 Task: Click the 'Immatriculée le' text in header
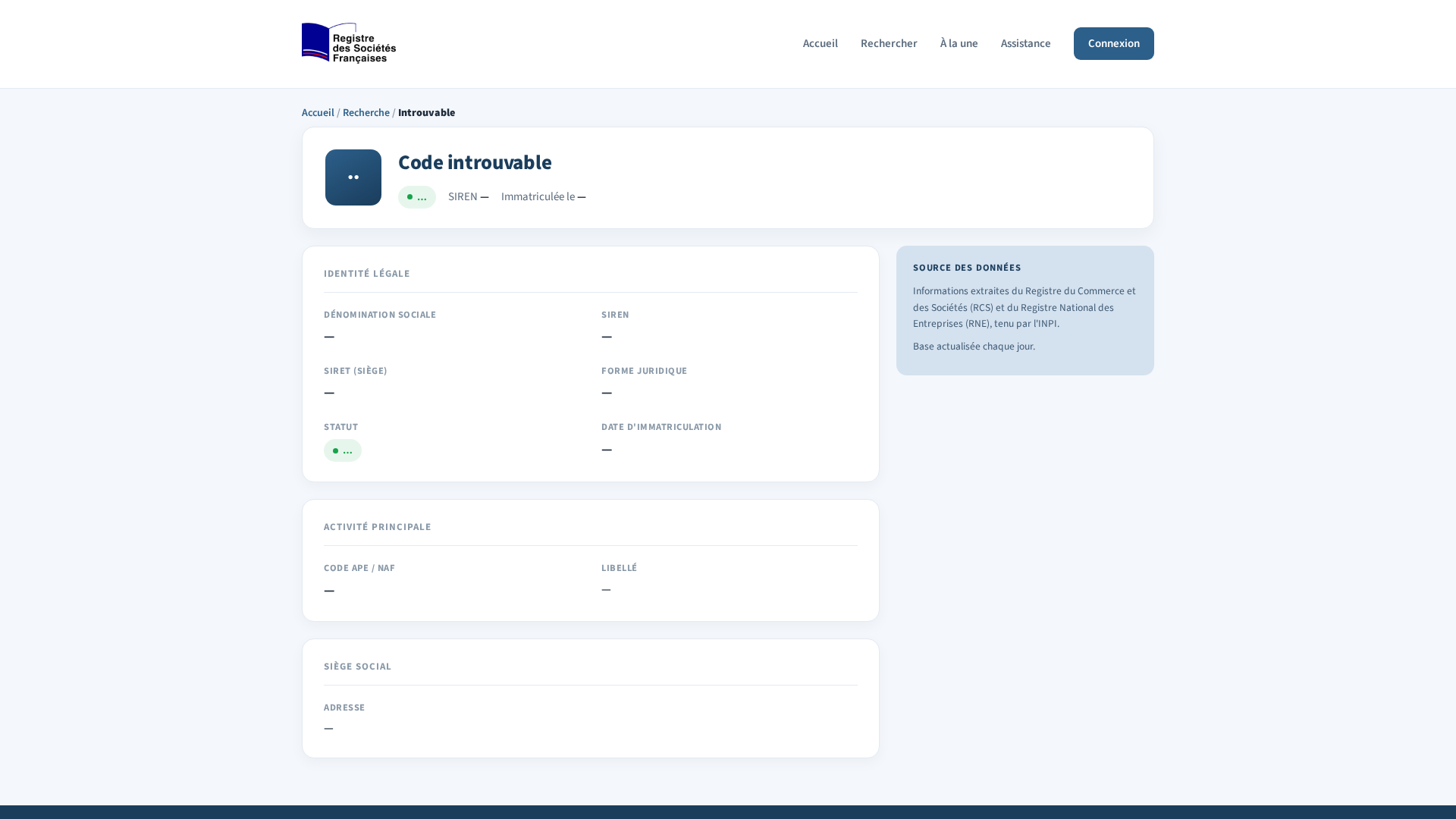538,196
